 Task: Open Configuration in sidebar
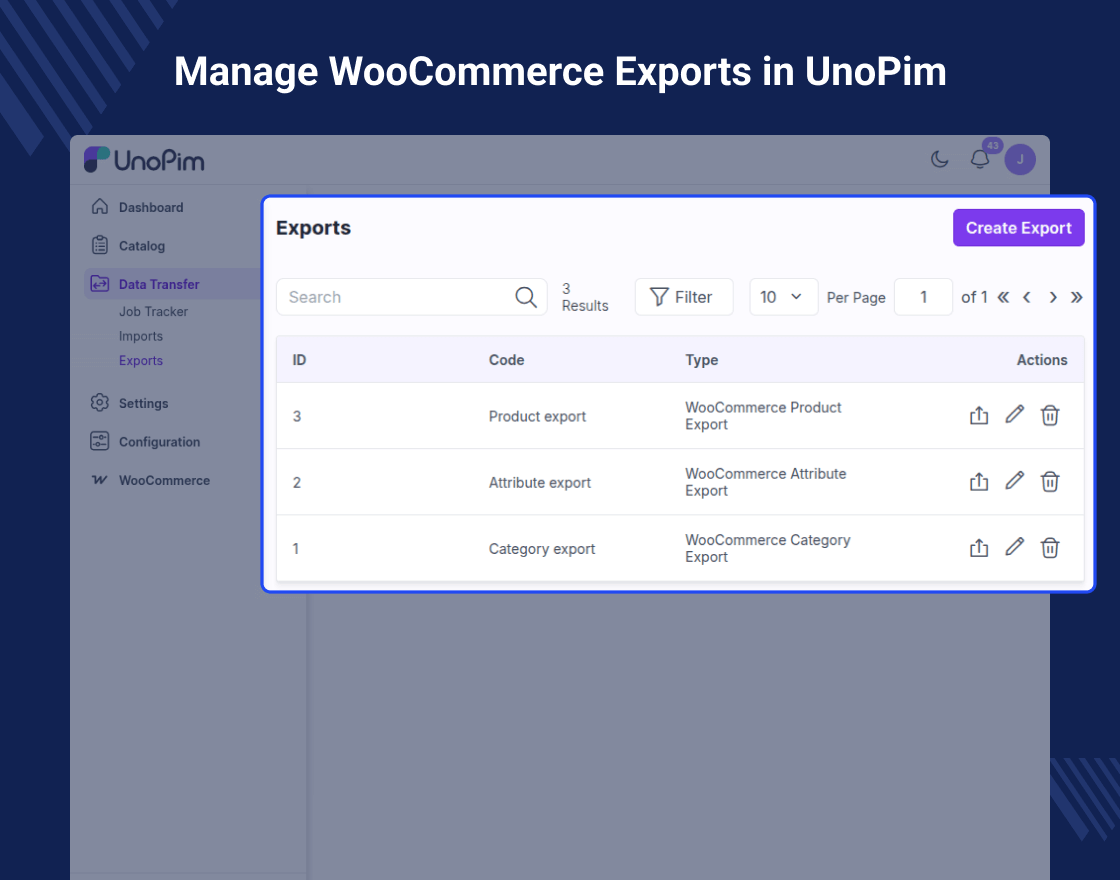tap(159, 441)
